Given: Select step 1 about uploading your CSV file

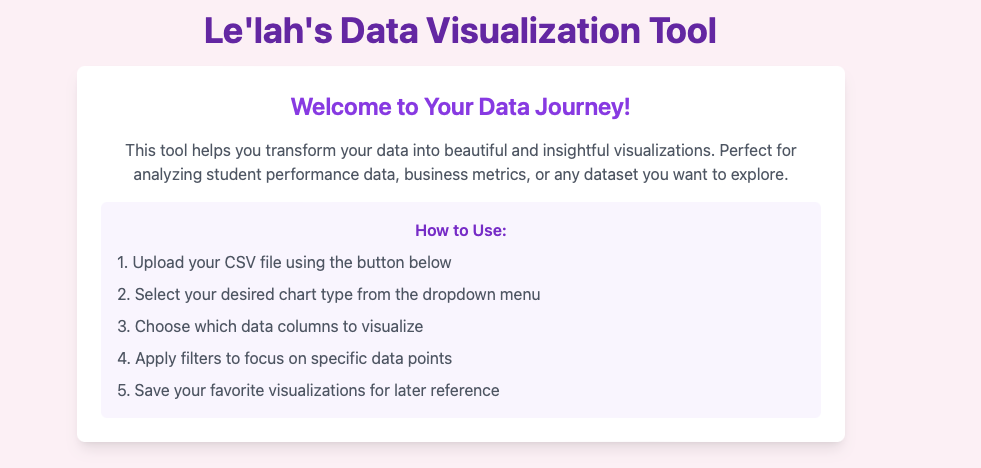Looking at the screenshot, I should tap(284, 263).
